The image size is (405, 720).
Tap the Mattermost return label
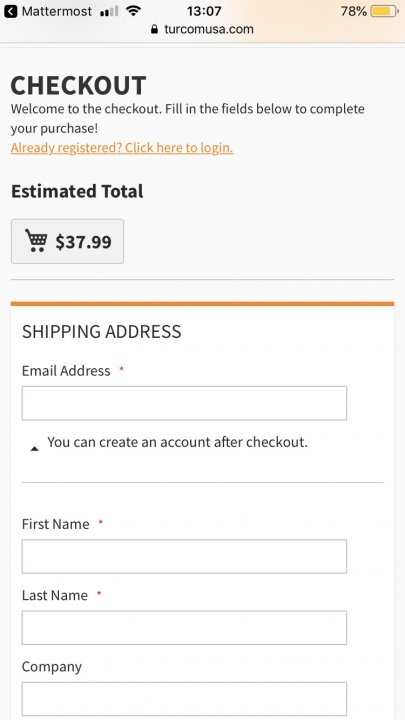pyautogui.click(x=56, y=11)
